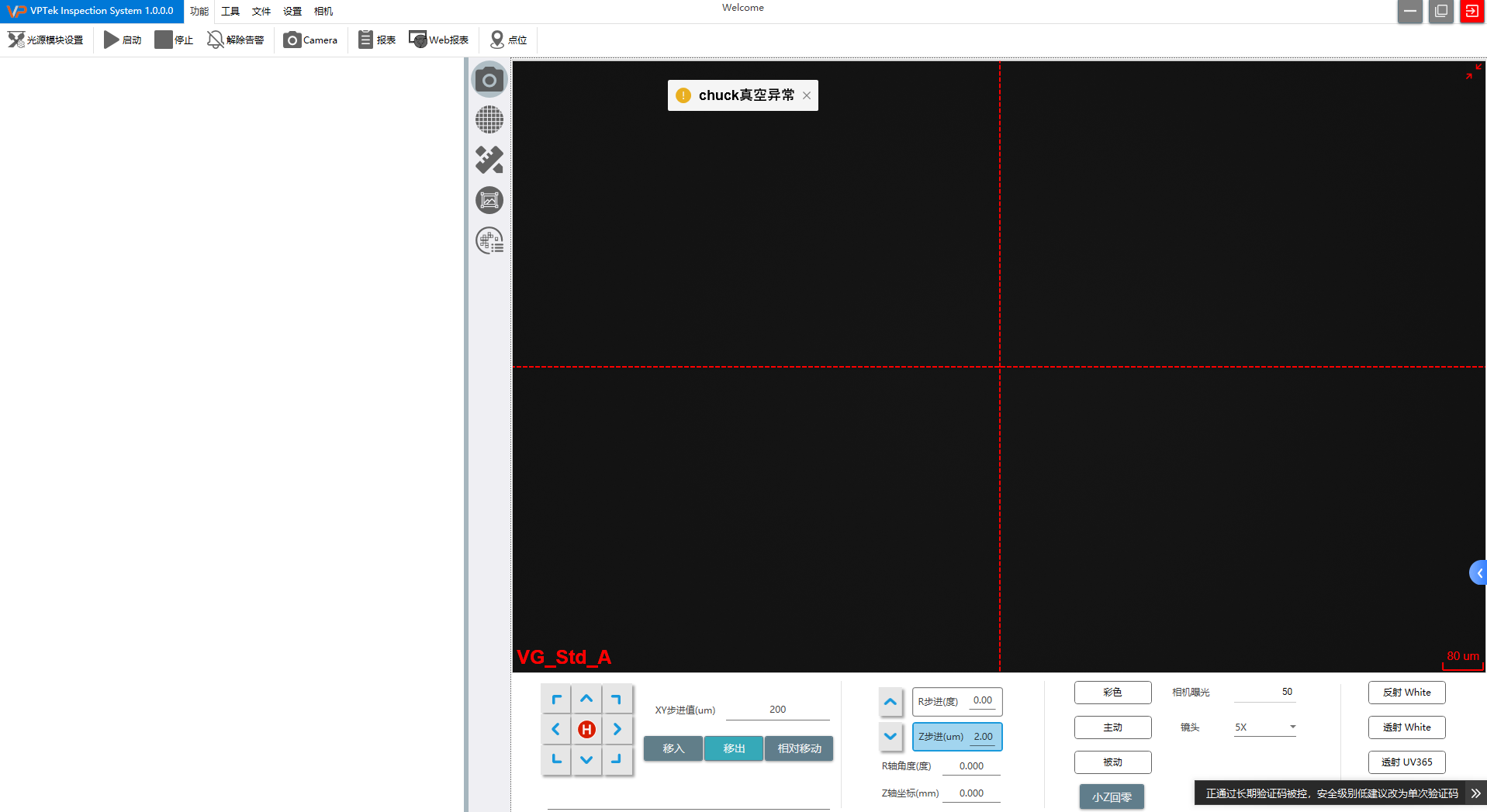Screen dimensions: 1487x812
Task: Open the image gallery sidebar icon
Action: pos(489,201)
